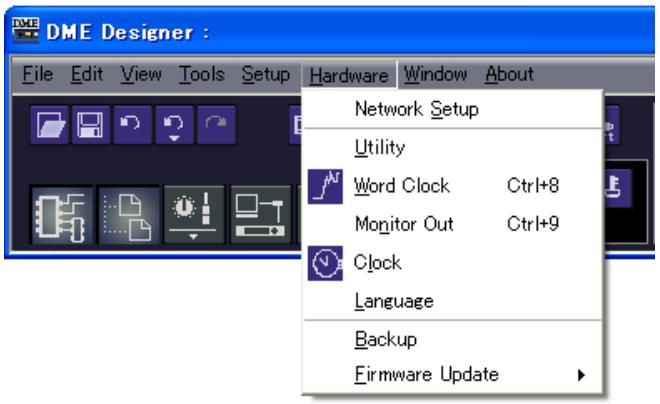660x404 pixels.
Task: Choose Backup from the Hardware menu
Action: point(452,339)
